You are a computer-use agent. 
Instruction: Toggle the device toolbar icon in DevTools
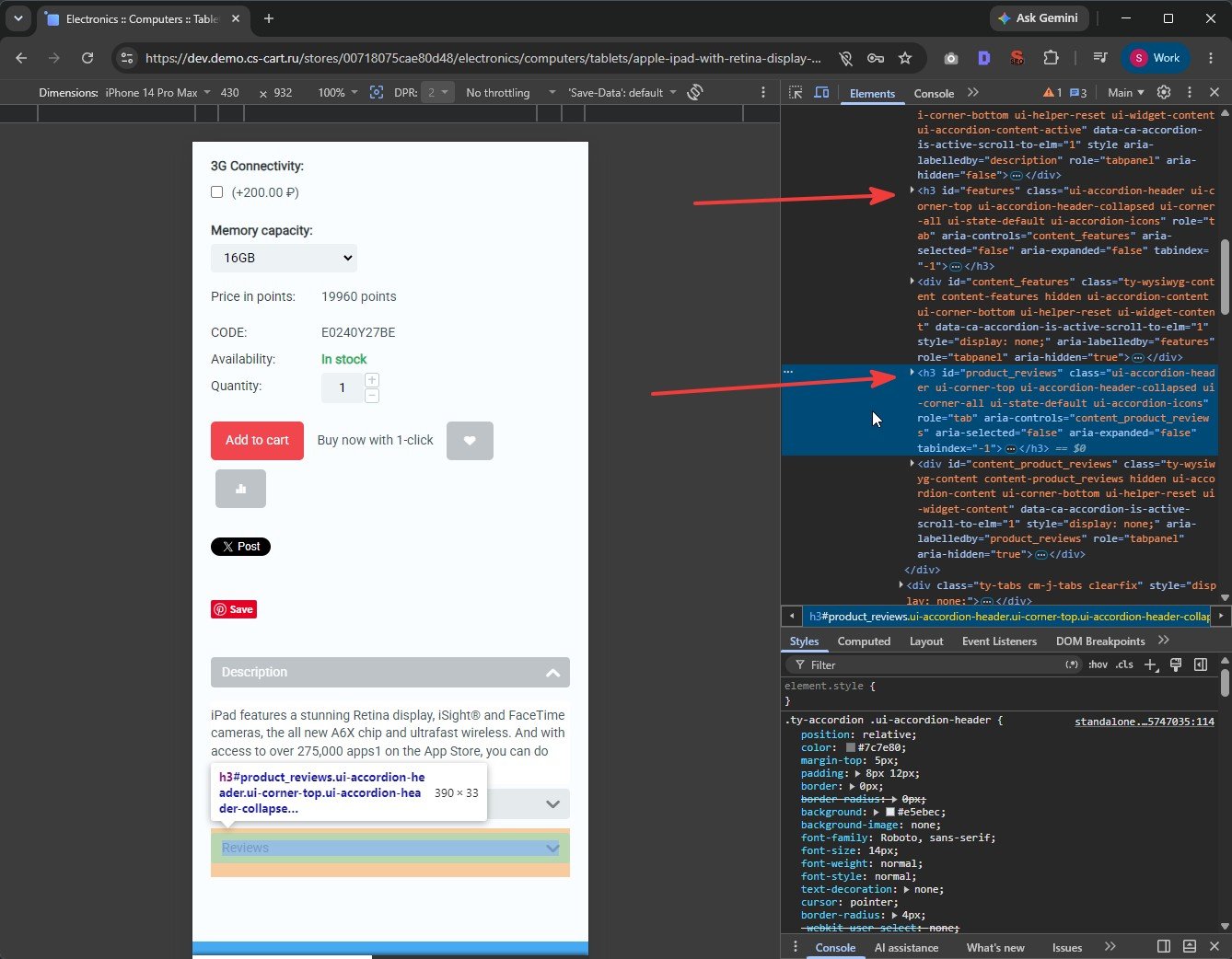point(821,93)
